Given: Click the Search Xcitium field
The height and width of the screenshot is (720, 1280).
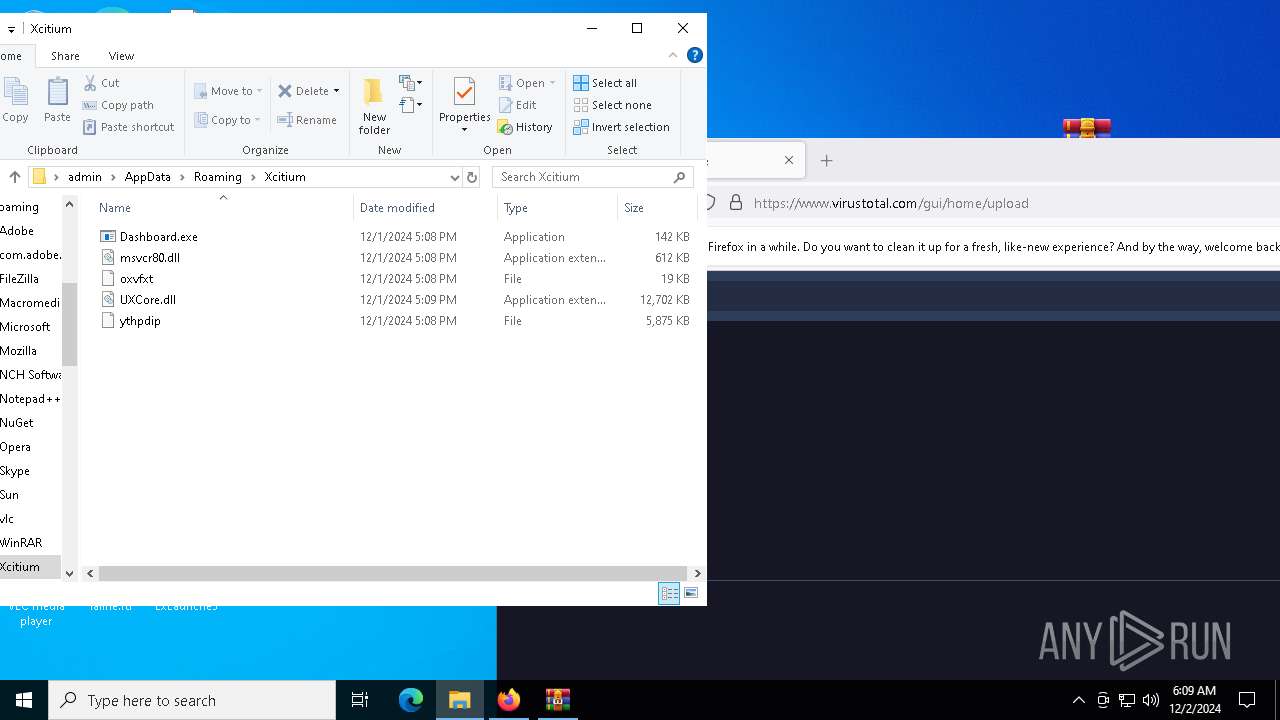Looking at the screenshot, I should [592, 177].
